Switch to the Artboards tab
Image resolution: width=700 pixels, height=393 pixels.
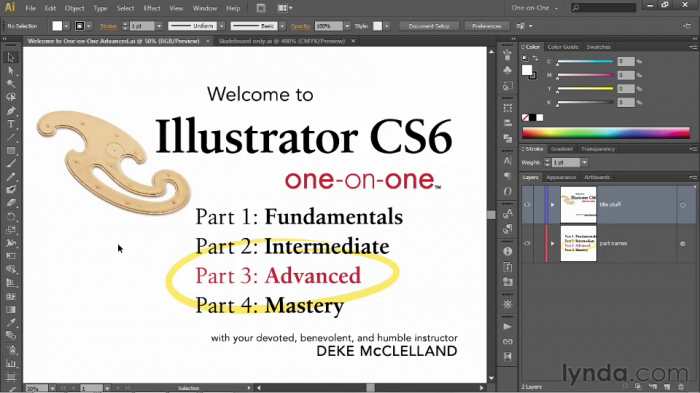pyautogui.click(x=597, y=177)
